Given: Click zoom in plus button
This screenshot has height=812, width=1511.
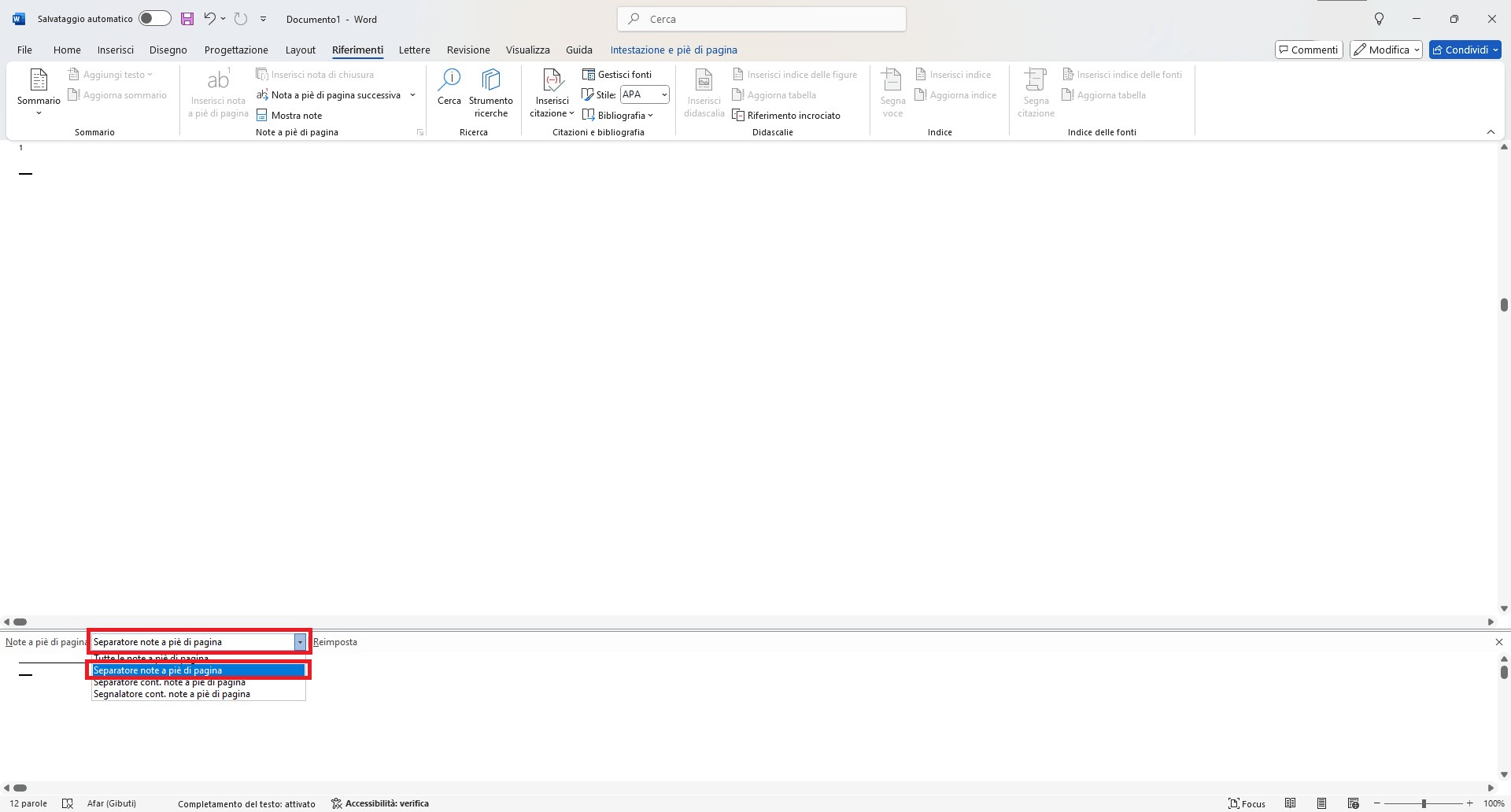Looking at the screenshot, I should click(1469, 803).
